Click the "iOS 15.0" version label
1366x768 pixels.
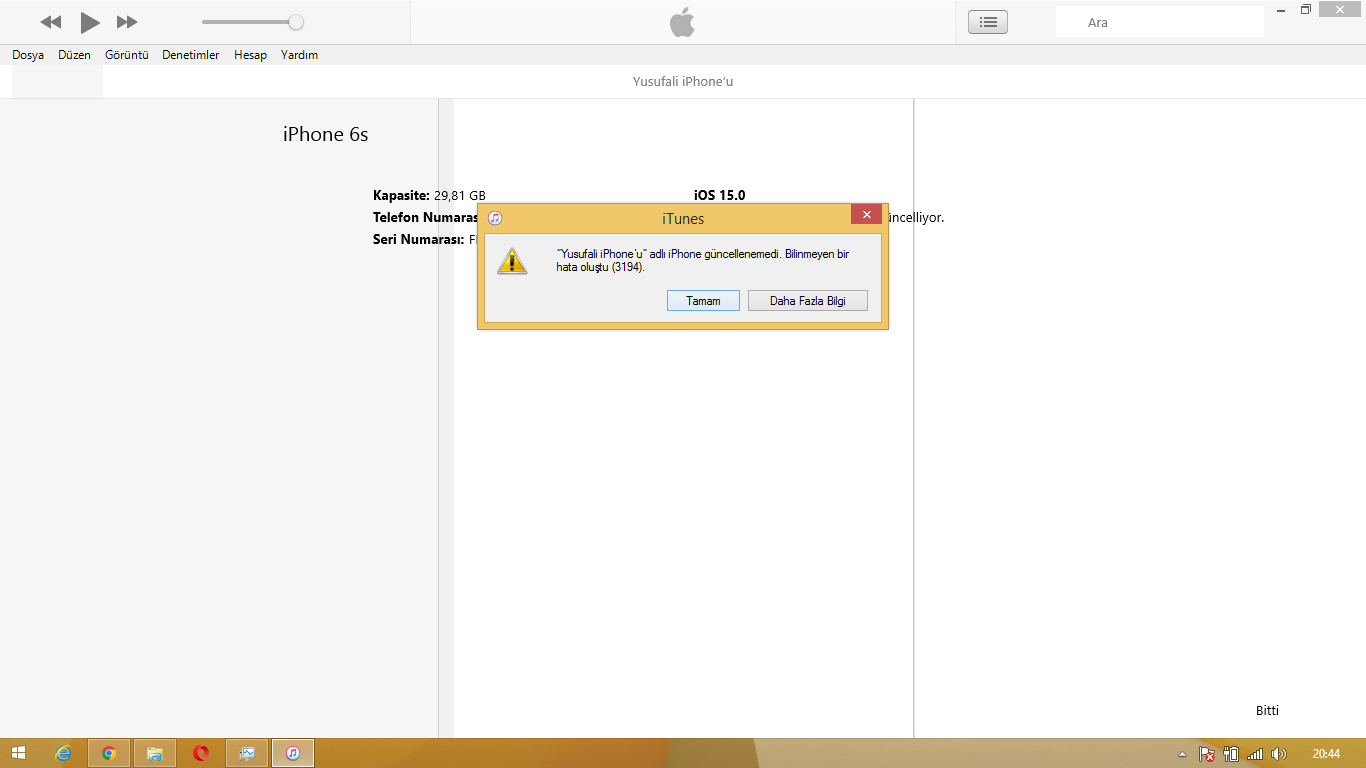(720, 195)
